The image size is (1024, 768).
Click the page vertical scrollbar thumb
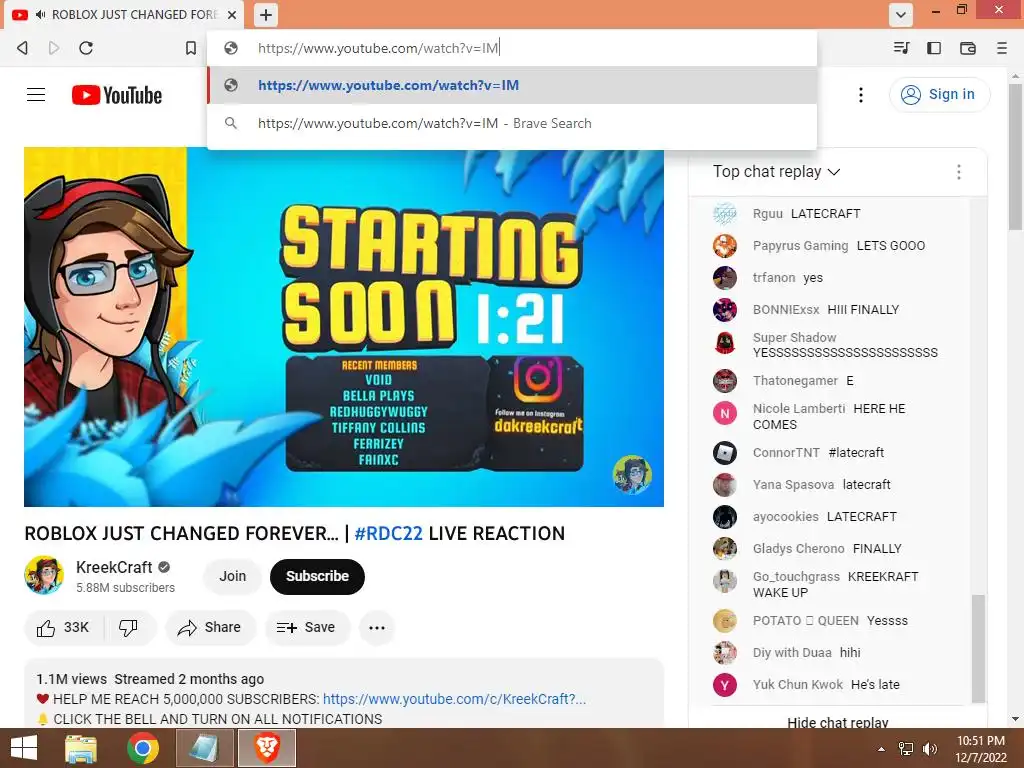(1015, 156)
